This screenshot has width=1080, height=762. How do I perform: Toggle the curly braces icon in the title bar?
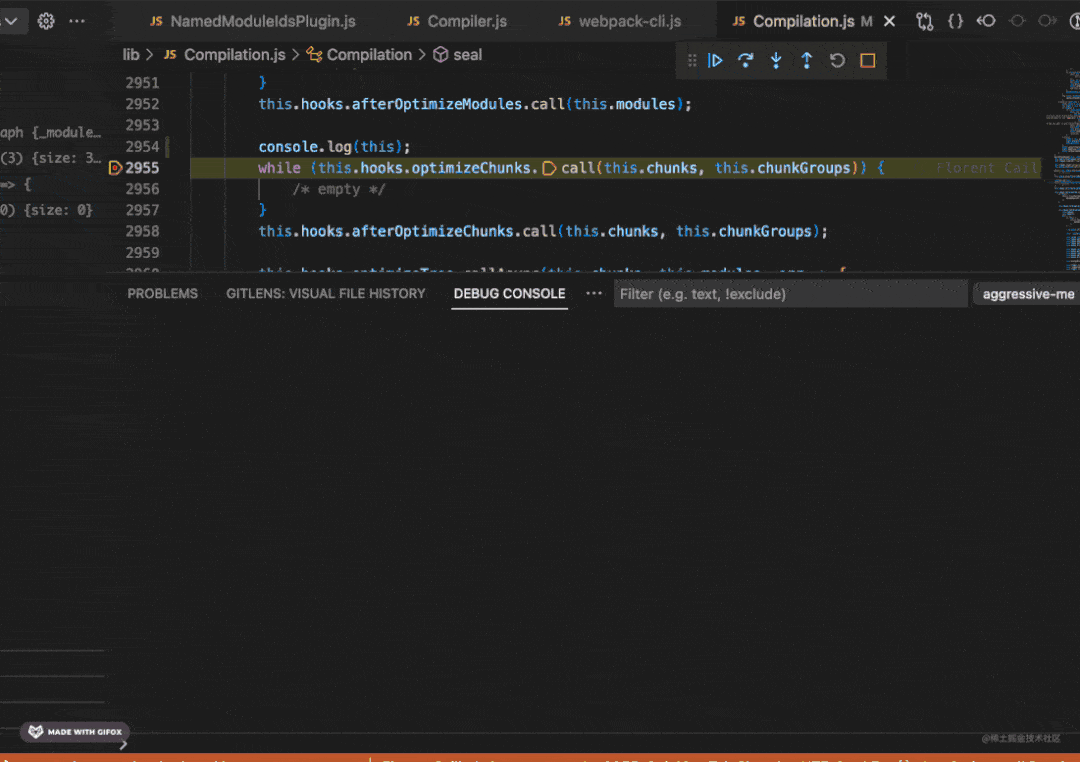pyautogui.click(x=954, y=20)
